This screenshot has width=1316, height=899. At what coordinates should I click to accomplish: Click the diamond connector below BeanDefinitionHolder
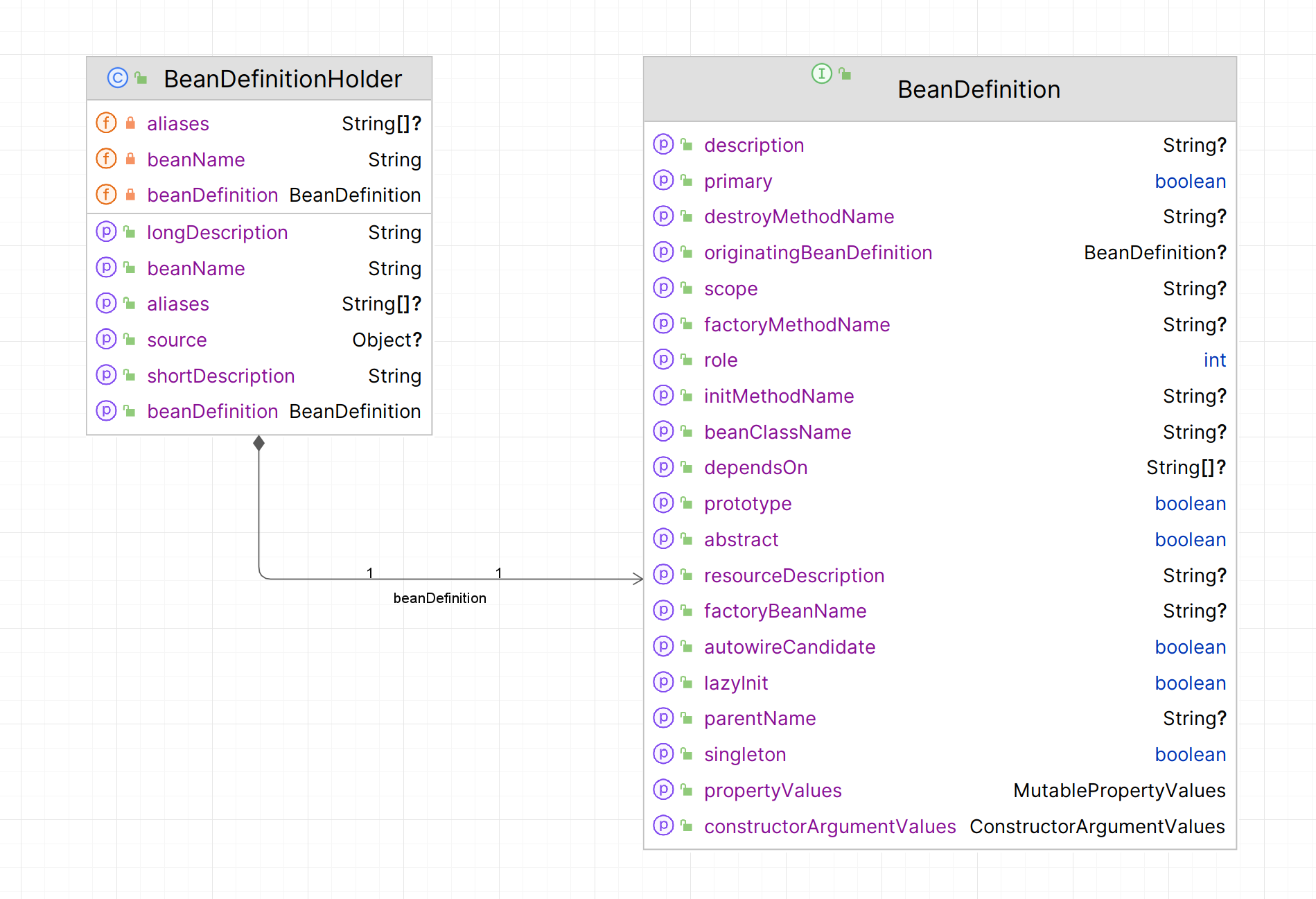tap(258, 442)
